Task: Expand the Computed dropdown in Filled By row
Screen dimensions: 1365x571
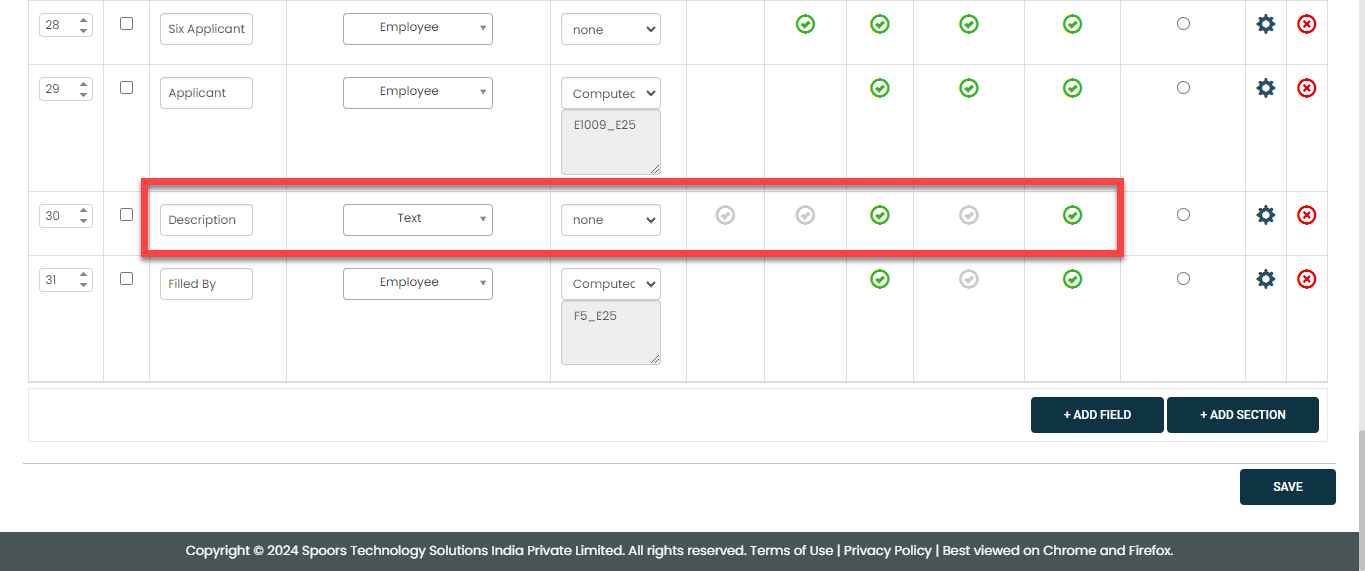Action: 610,284
